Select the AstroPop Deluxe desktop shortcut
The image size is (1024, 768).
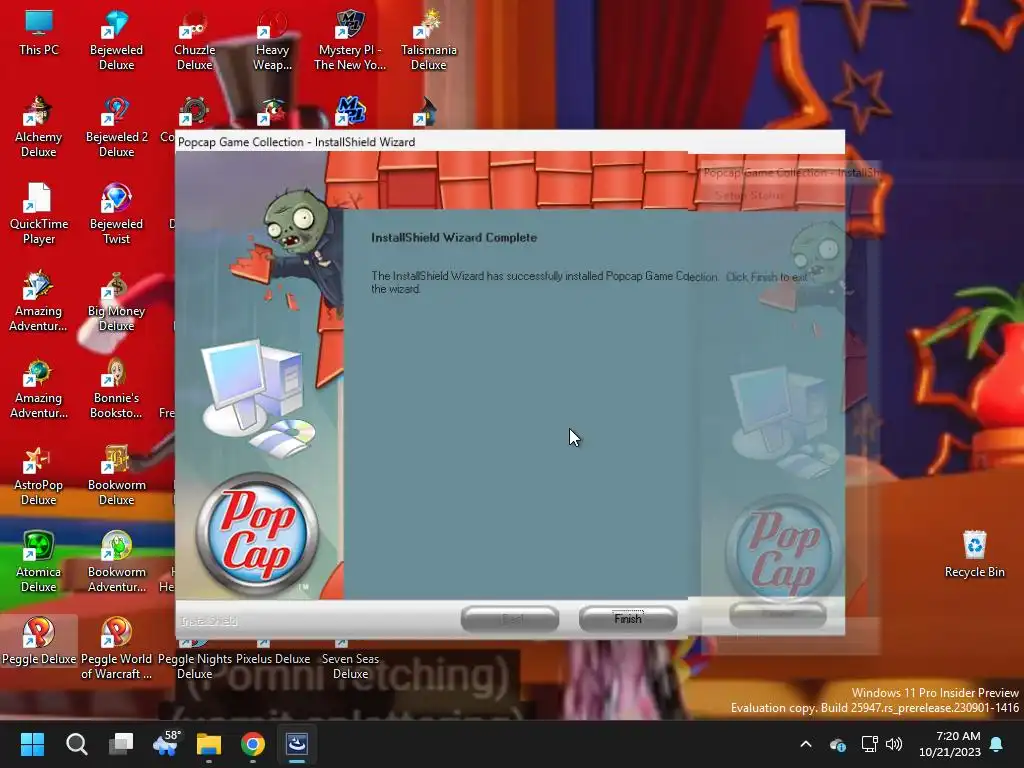click(39, 475)
